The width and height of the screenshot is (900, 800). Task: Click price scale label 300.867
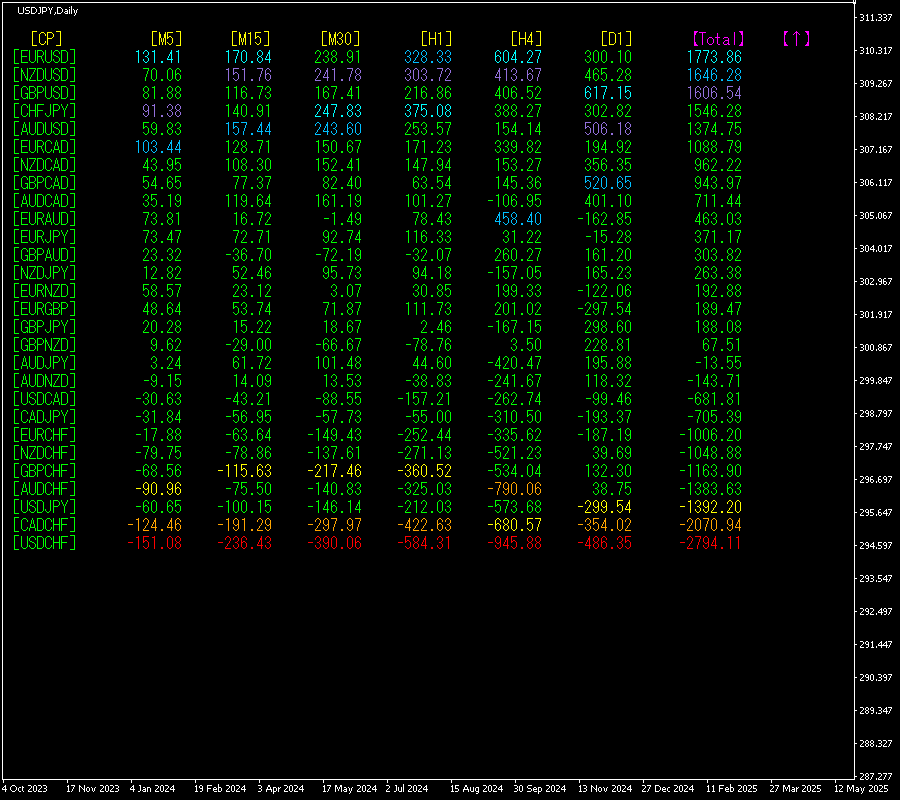[876, 348]
